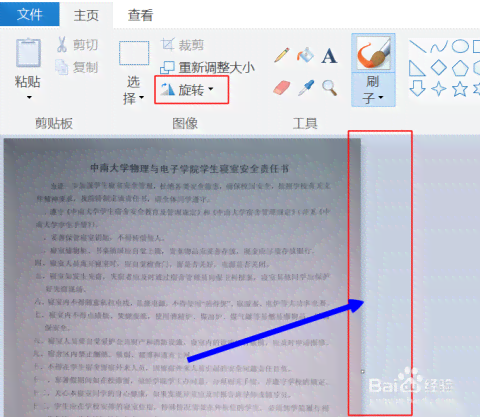Click 重新调整大小 resize button
This screenshot has height=417, width=480.
[207, 68]
